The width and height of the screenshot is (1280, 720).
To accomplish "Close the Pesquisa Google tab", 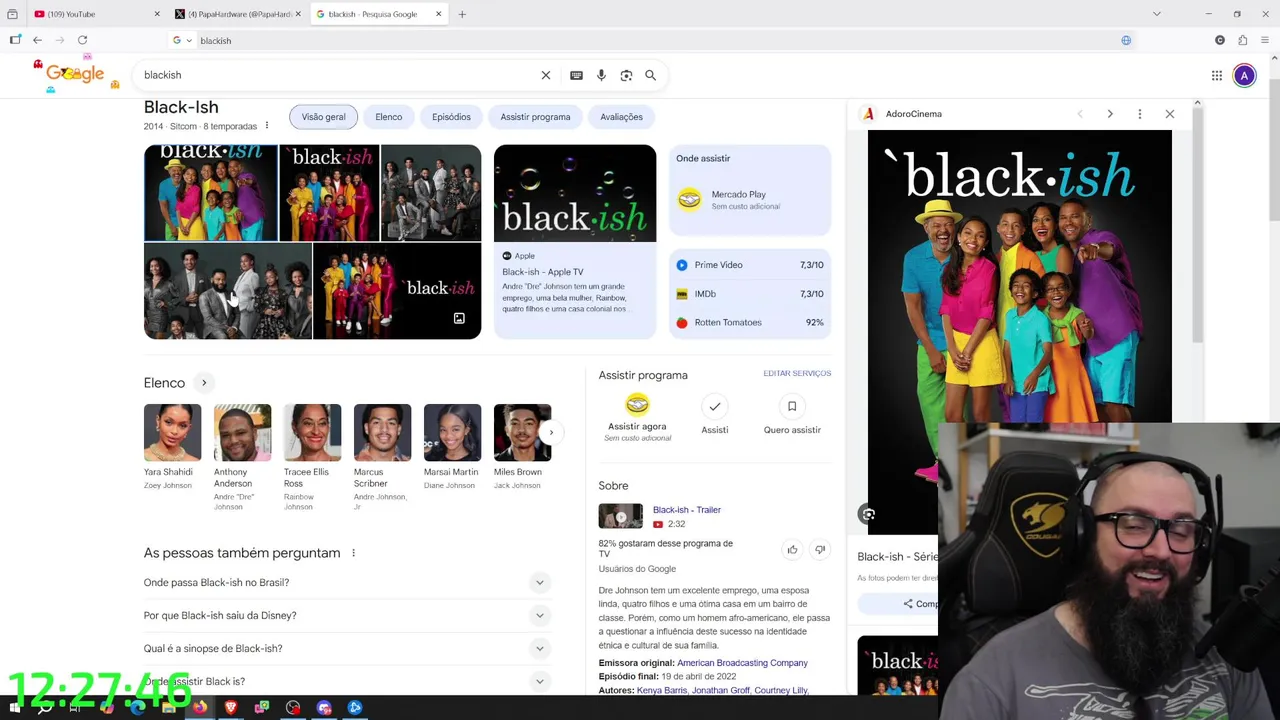I will click(438, 14).
